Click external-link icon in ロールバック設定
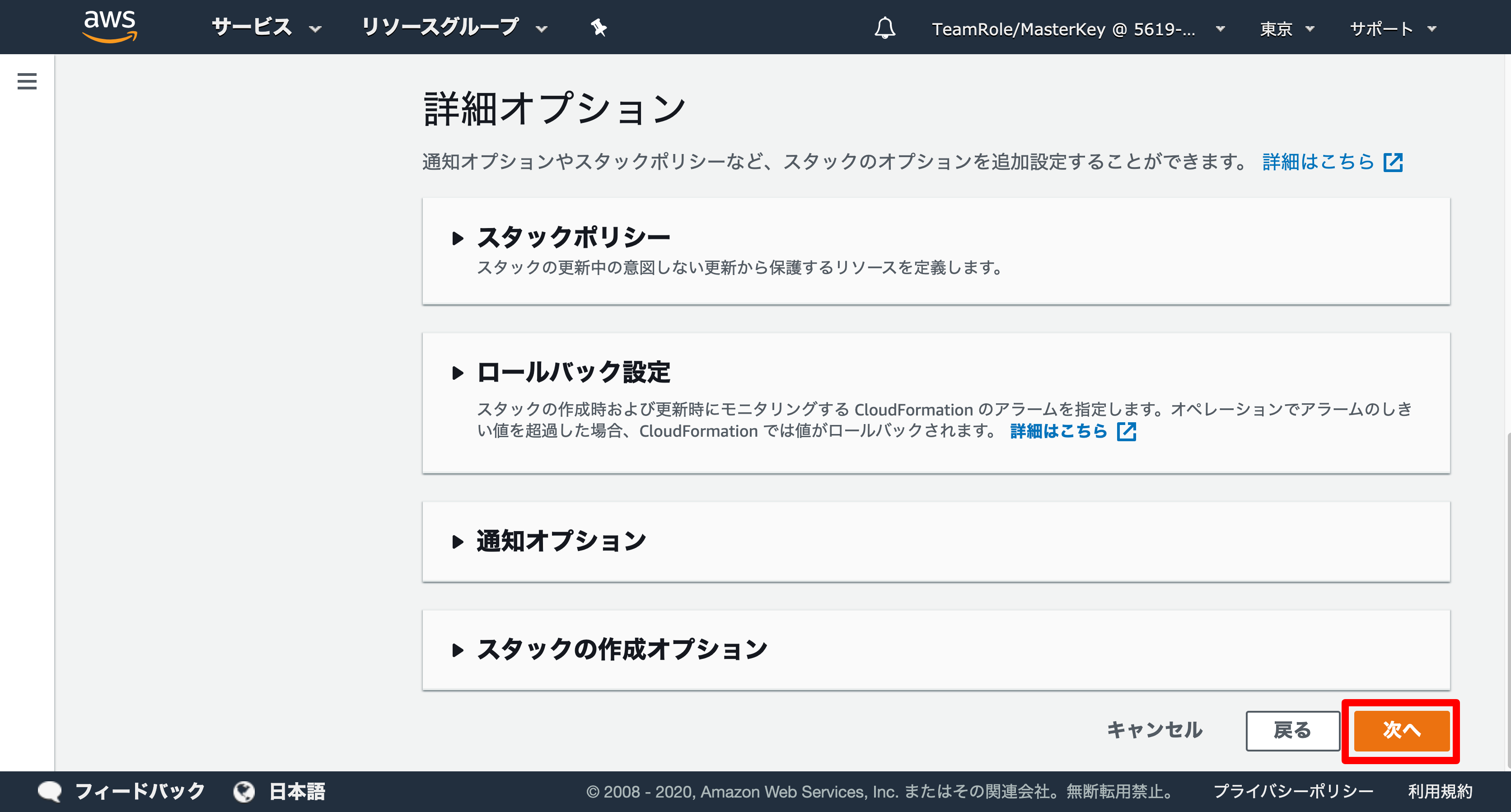The width and height of the screenshot is (1511, 812). point(1127,431)
